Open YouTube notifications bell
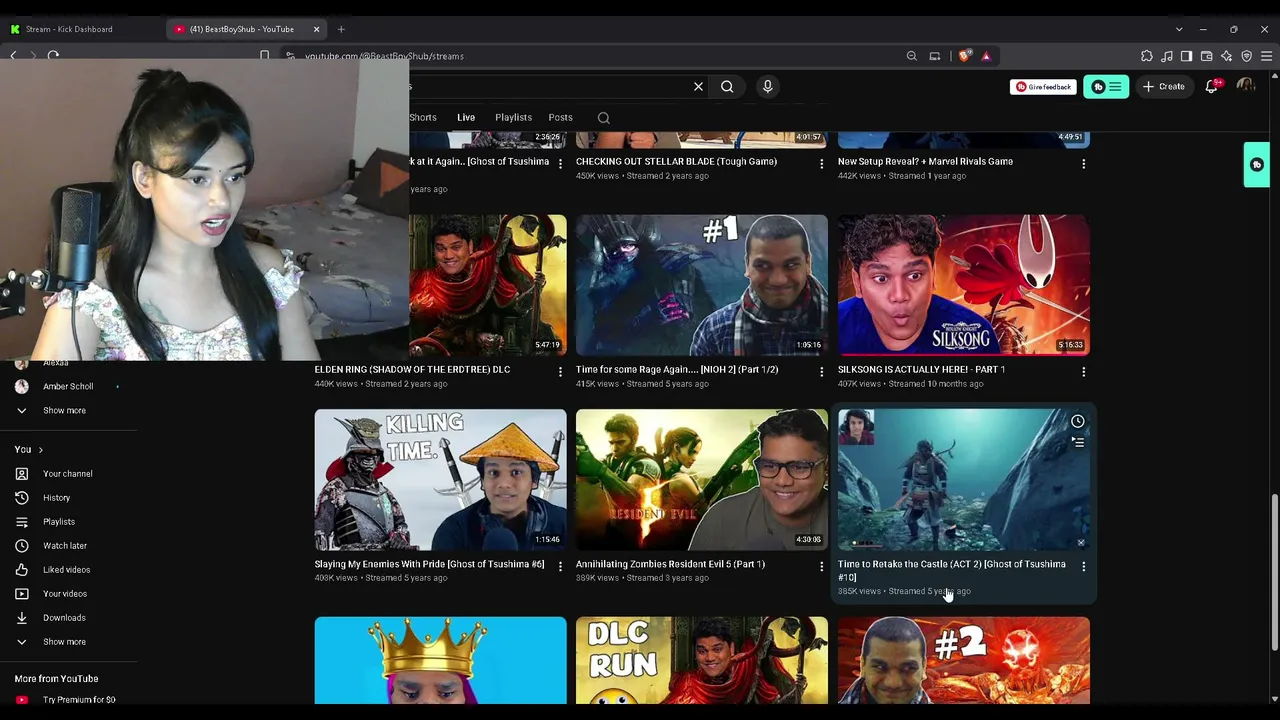The width and height of the screenshot is (1280, 720). (x=1212, y=87)
